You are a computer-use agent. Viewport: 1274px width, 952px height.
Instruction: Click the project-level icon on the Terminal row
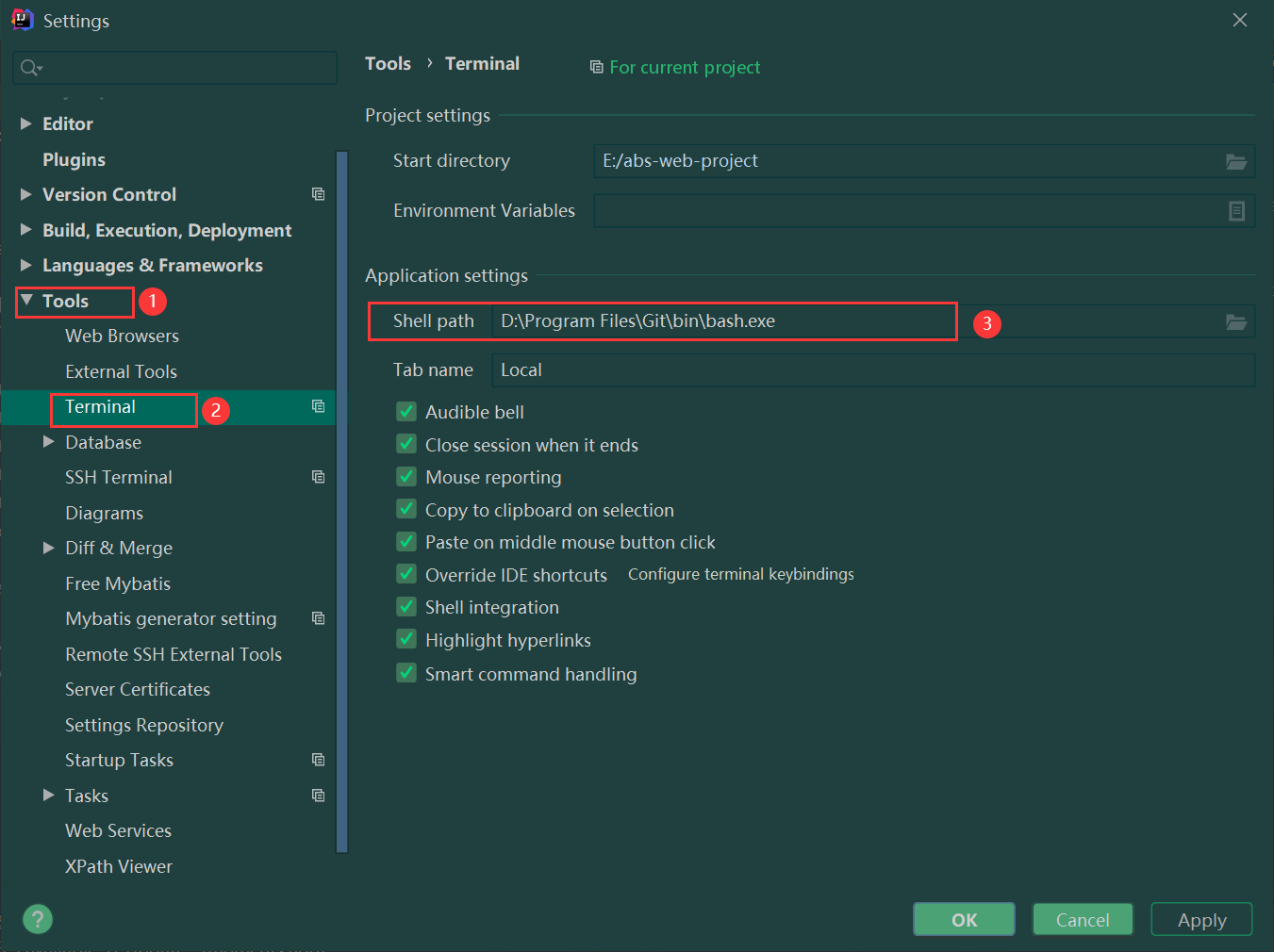coord(318,406)
